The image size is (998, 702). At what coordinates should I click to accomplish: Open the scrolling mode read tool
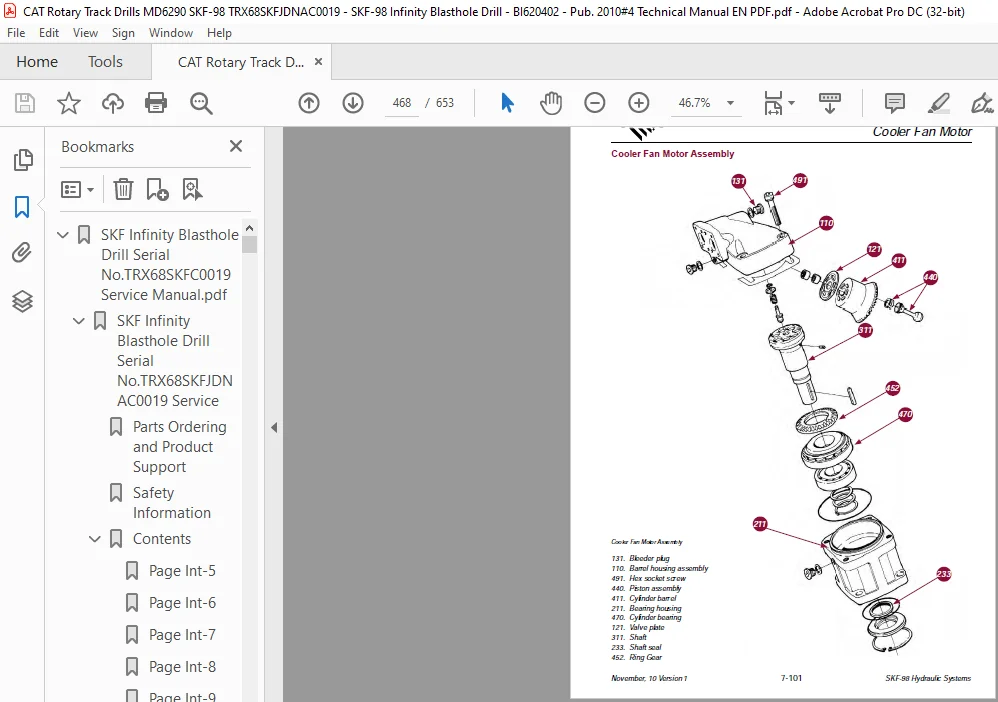click(x=829, y=102)
